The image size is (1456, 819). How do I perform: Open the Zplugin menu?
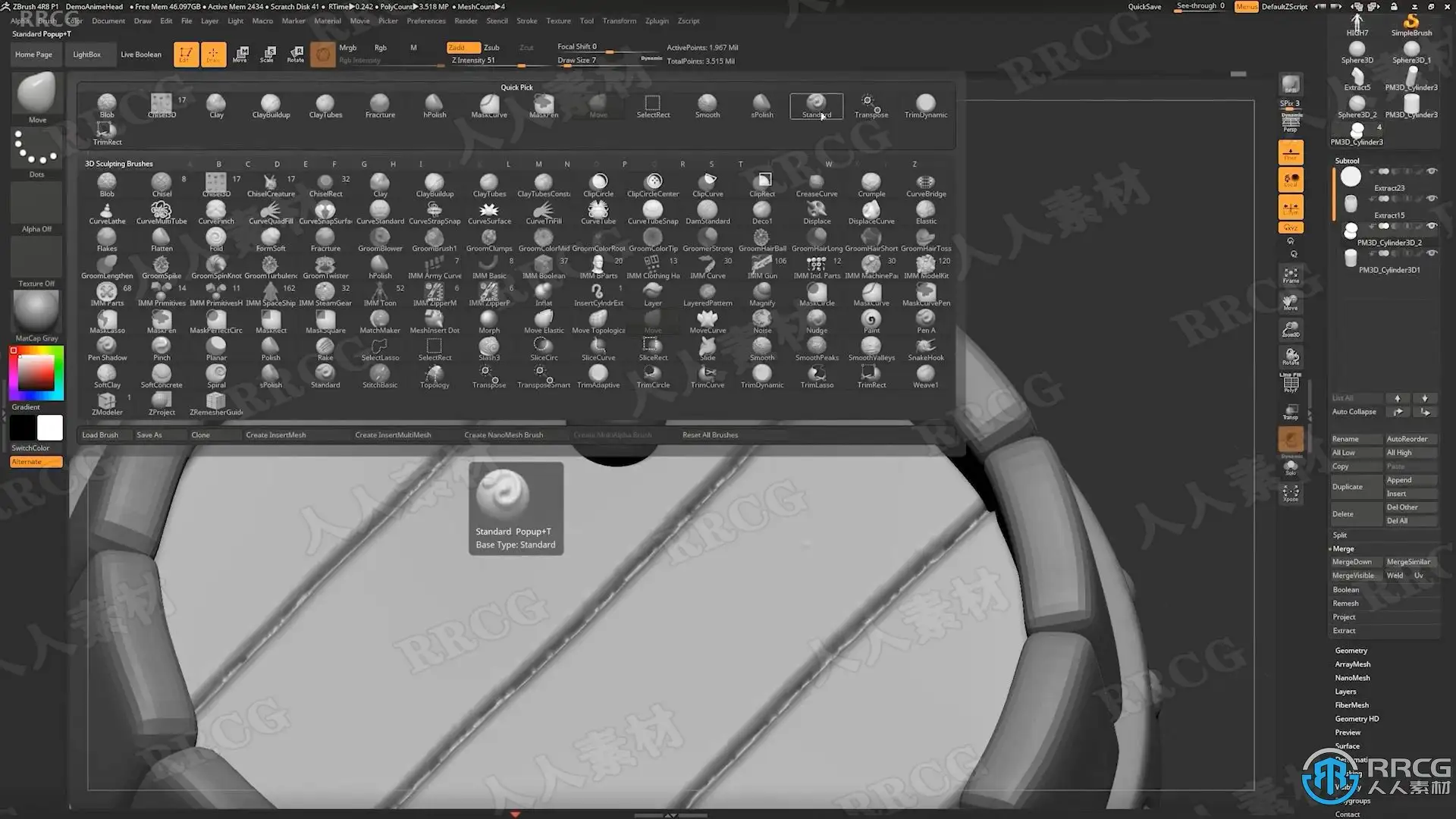tap(657, 21)
